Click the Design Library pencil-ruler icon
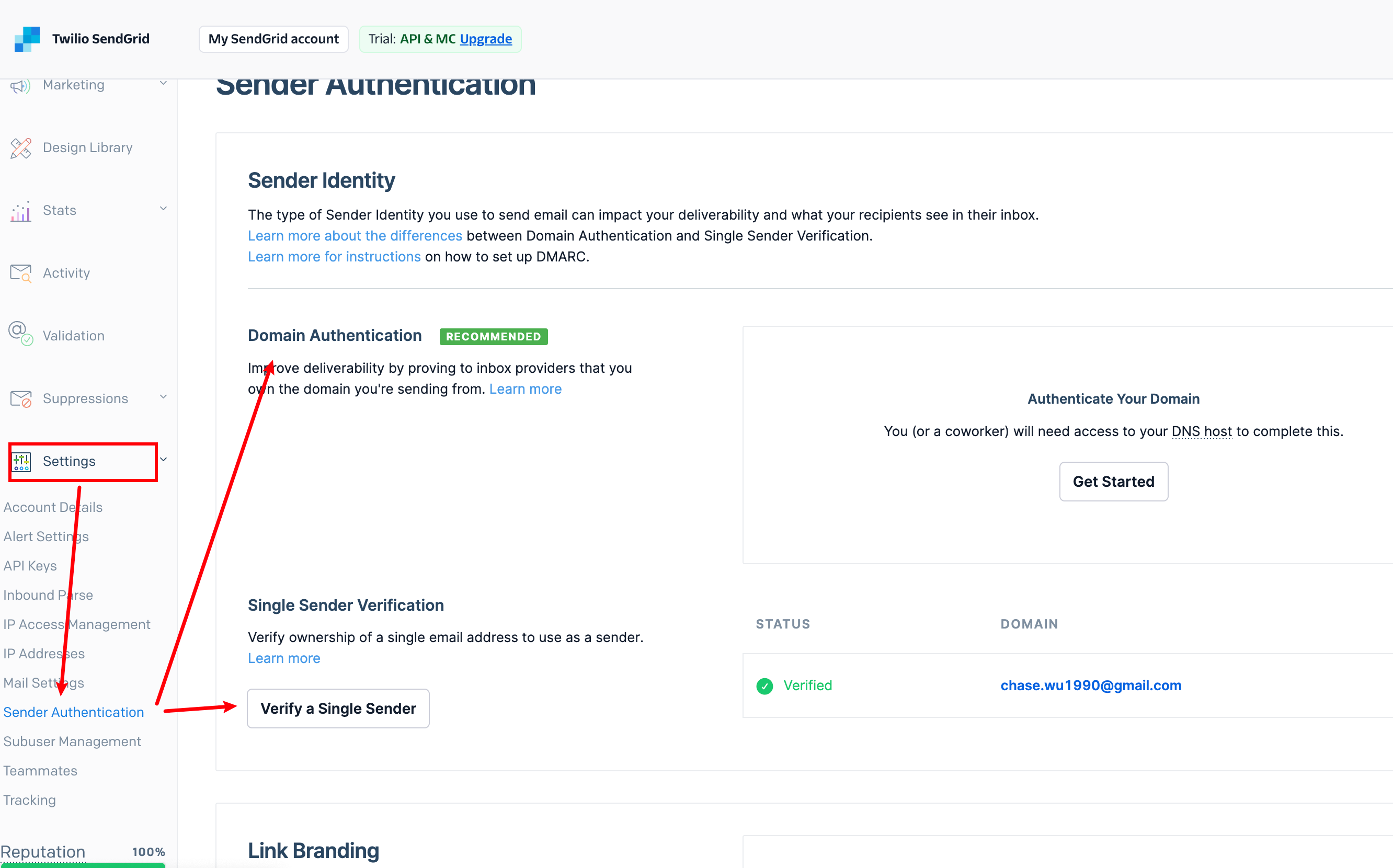1393x868 pixels. [x=21, y=148]
